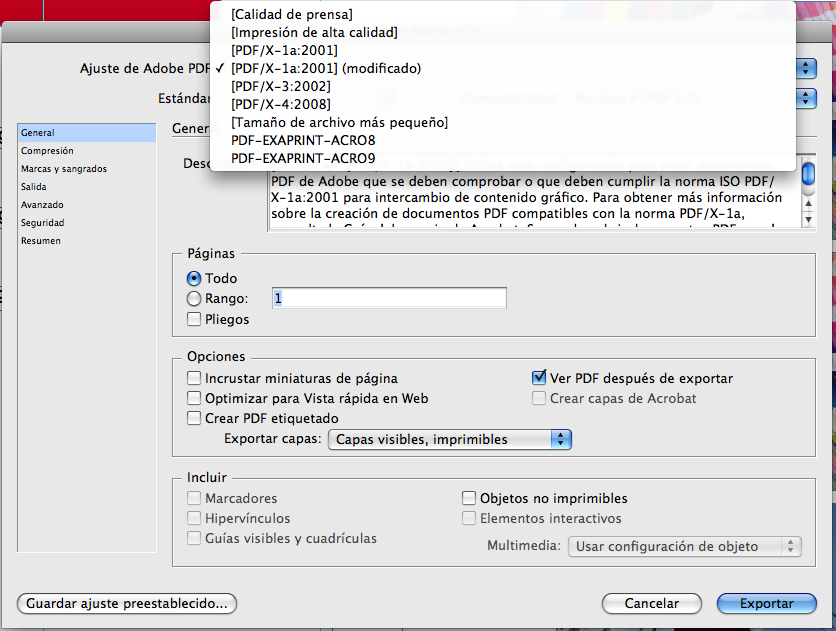This screenshot has width=836, height=631.
Task: Toggle Elementos interactivos checkbox
Action: 469,519
